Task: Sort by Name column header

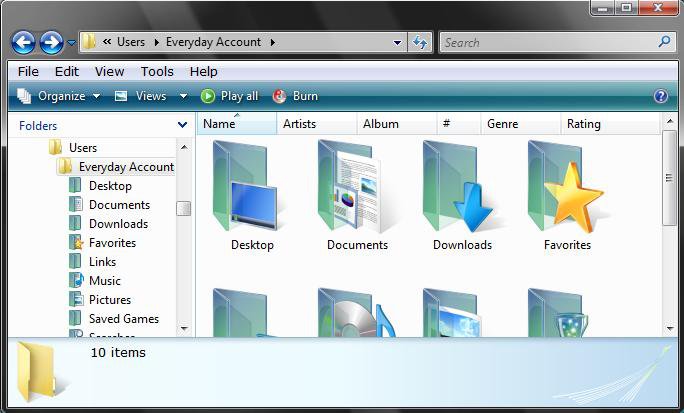Action: click(236, 124)
